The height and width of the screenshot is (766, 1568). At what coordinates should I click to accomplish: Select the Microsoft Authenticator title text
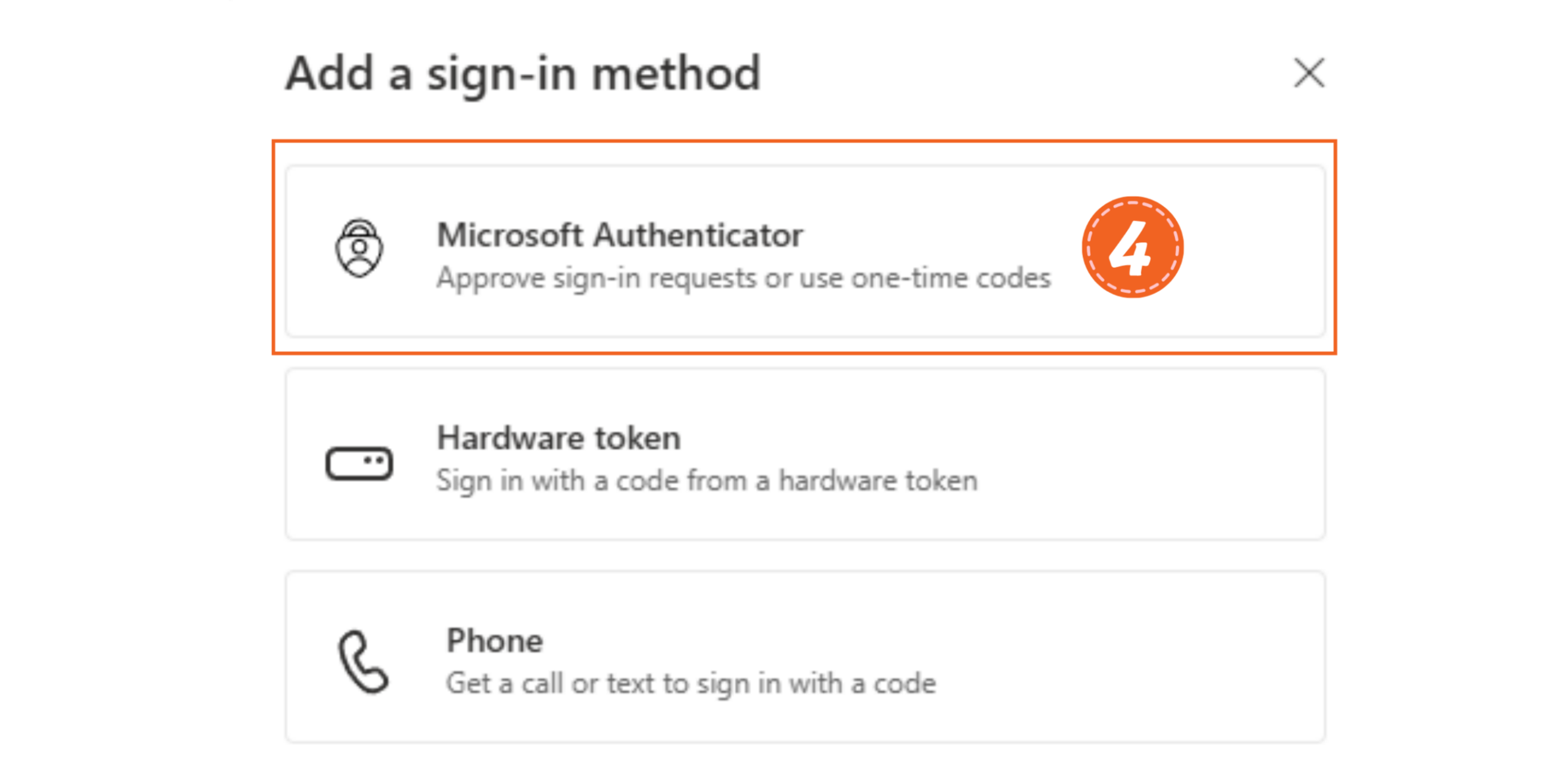(619, 235)
